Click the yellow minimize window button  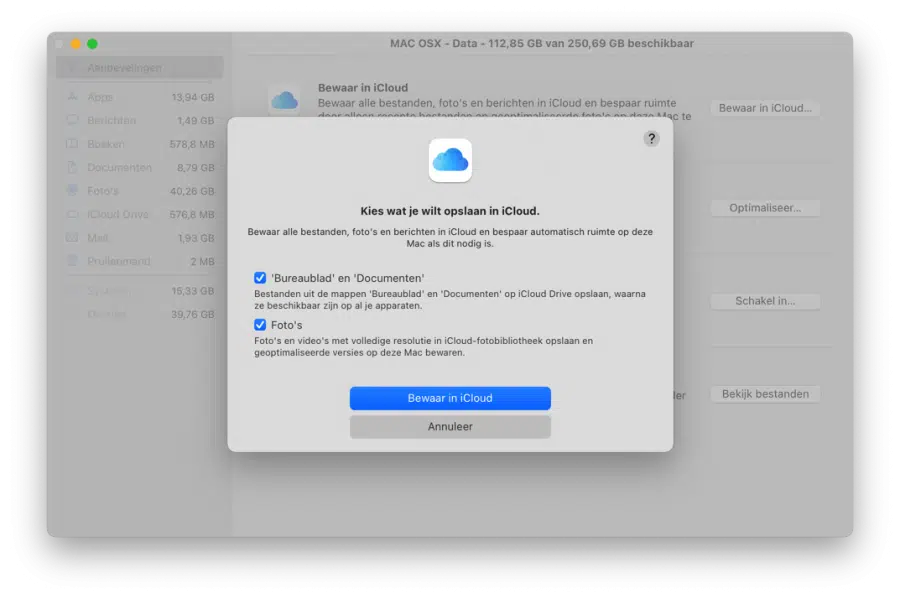[76, 44]
